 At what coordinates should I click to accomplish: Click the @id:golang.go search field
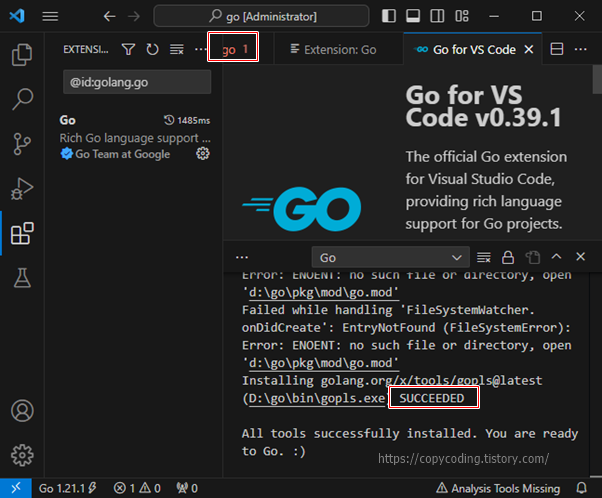[x=137, y=82]
